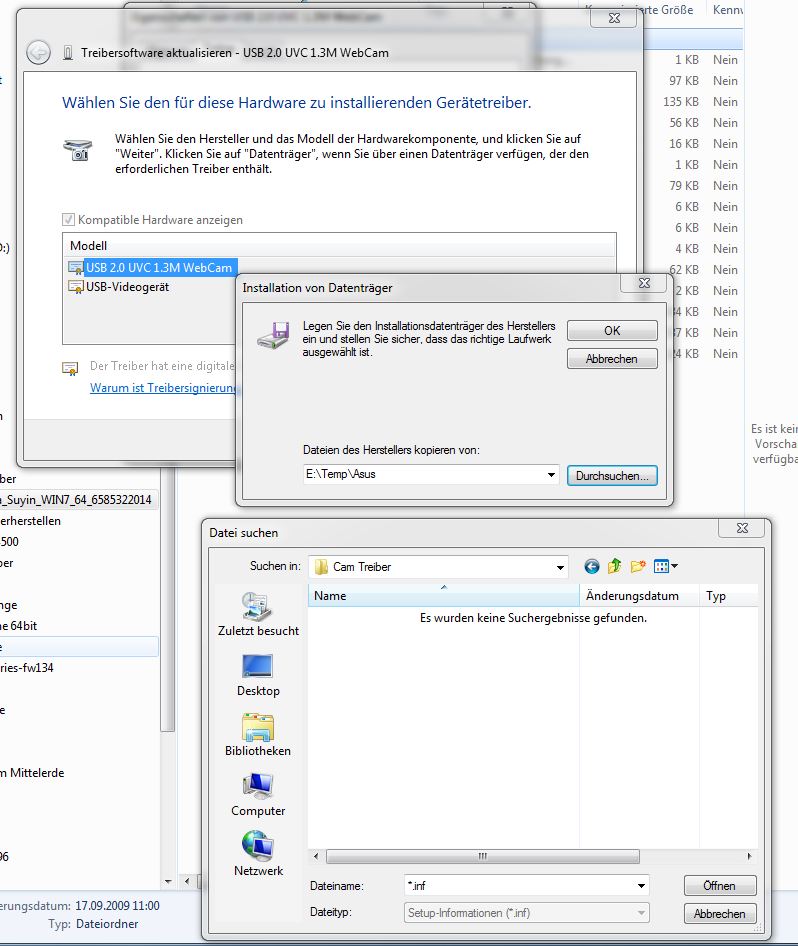Open the Zuletzt besucht location
Viewport: 798px width, 946px height.
click(x=258, y=614)
